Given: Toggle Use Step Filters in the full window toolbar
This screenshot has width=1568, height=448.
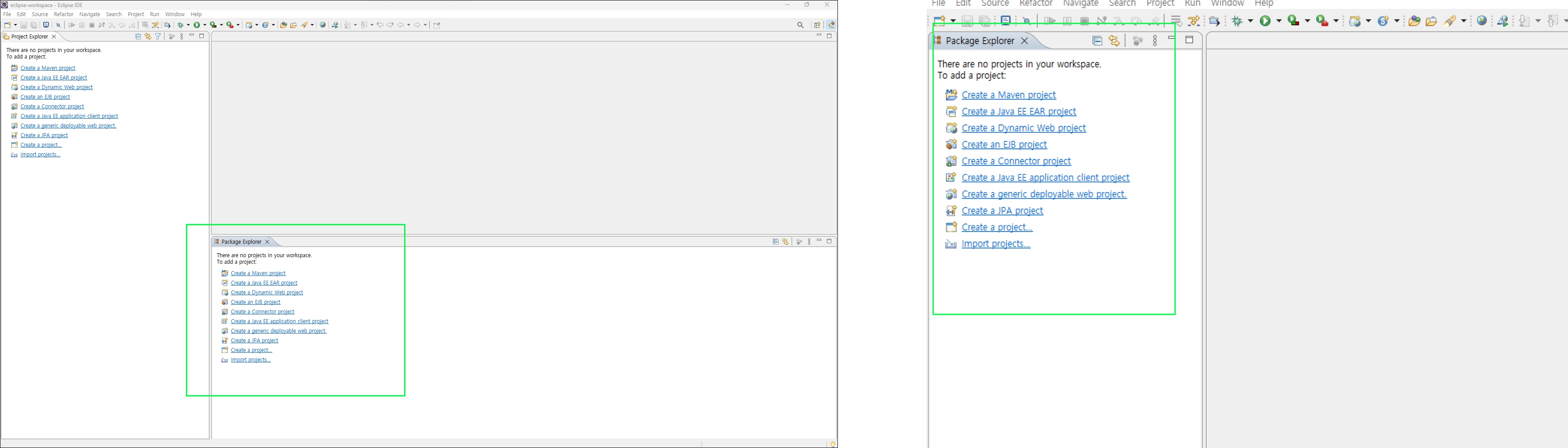Looking at the screenshot, I should click(155, 25).
